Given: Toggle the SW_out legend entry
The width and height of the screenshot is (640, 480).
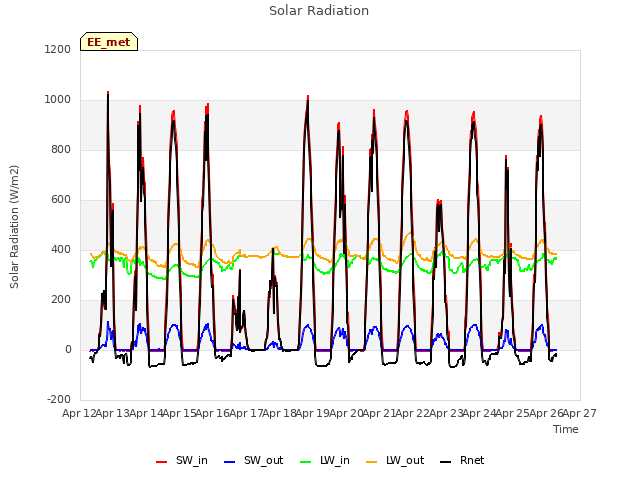Looking at the screenshot, I should (253, 460).
